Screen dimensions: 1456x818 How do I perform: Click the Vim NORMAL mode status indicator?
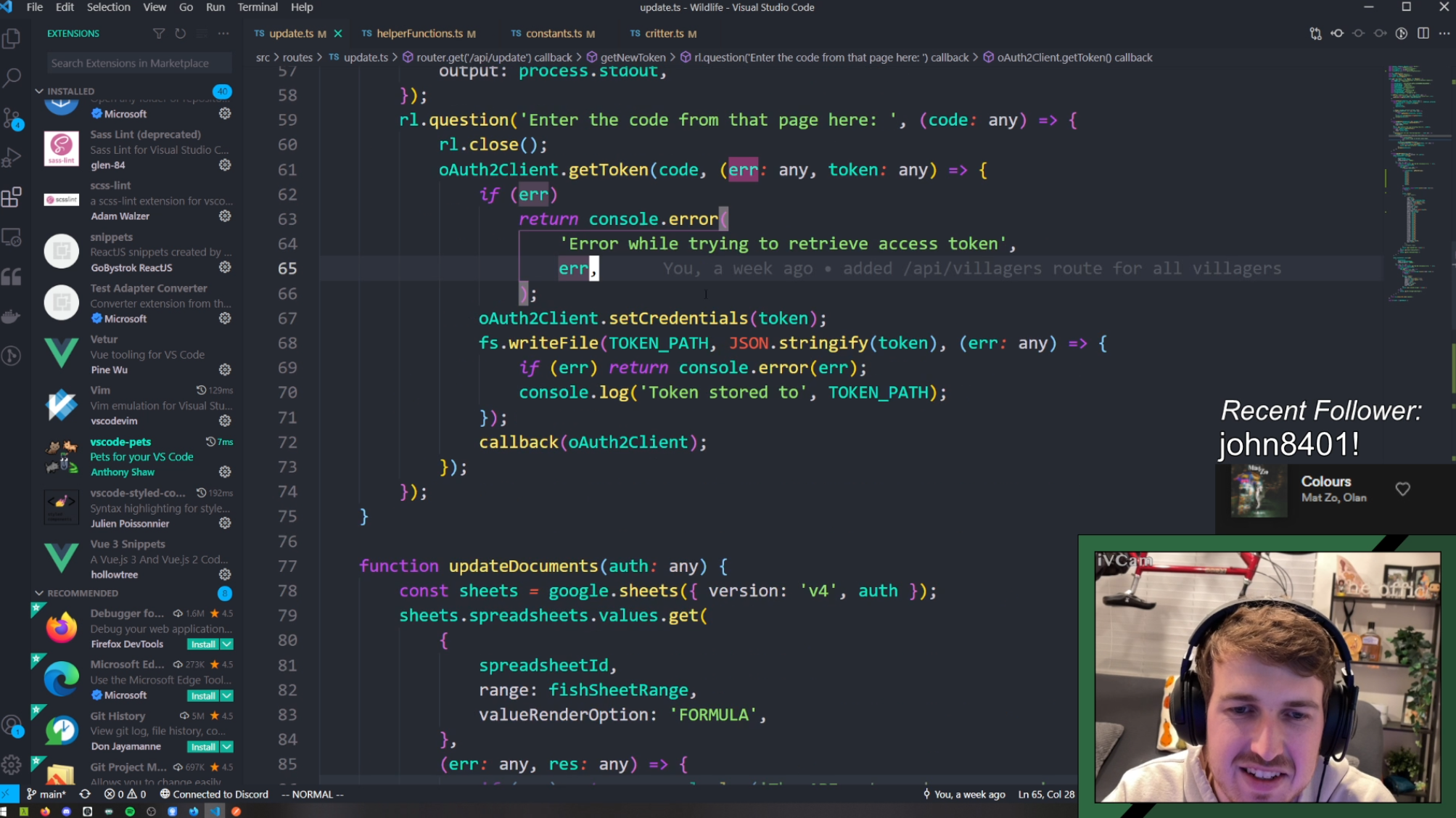[313, 794]
